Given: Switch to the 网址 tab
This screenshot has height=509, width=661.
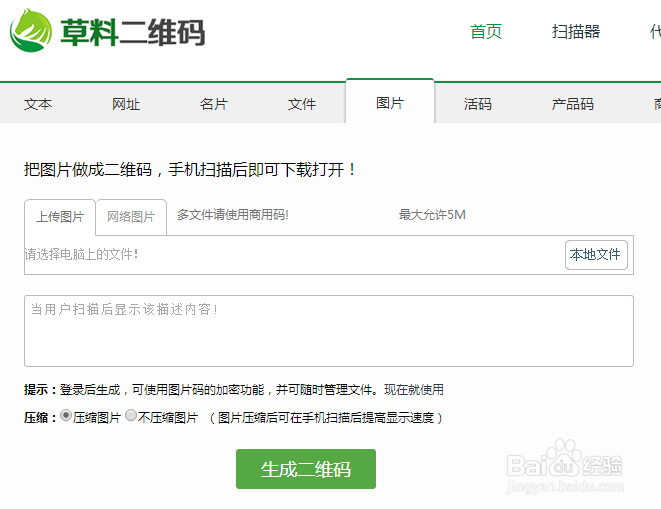Looking at the screenshot, I should 126,104.
